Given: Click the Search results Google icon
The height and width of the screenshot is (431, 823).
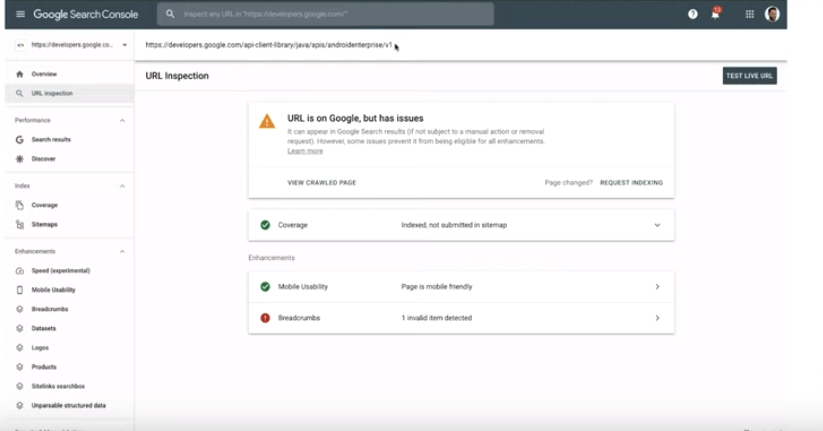Looking at the screenshot, I should coord(19,140).
